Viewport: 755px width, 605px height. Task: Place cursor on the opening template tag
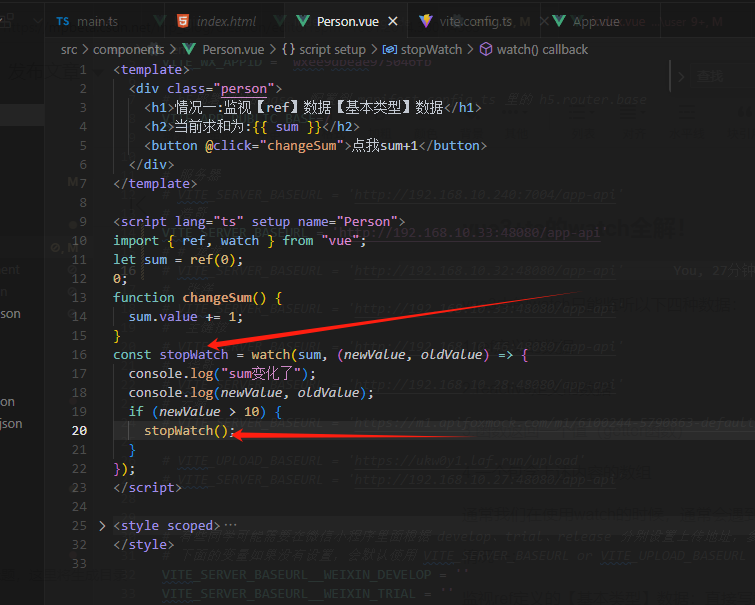click(151, 70)
